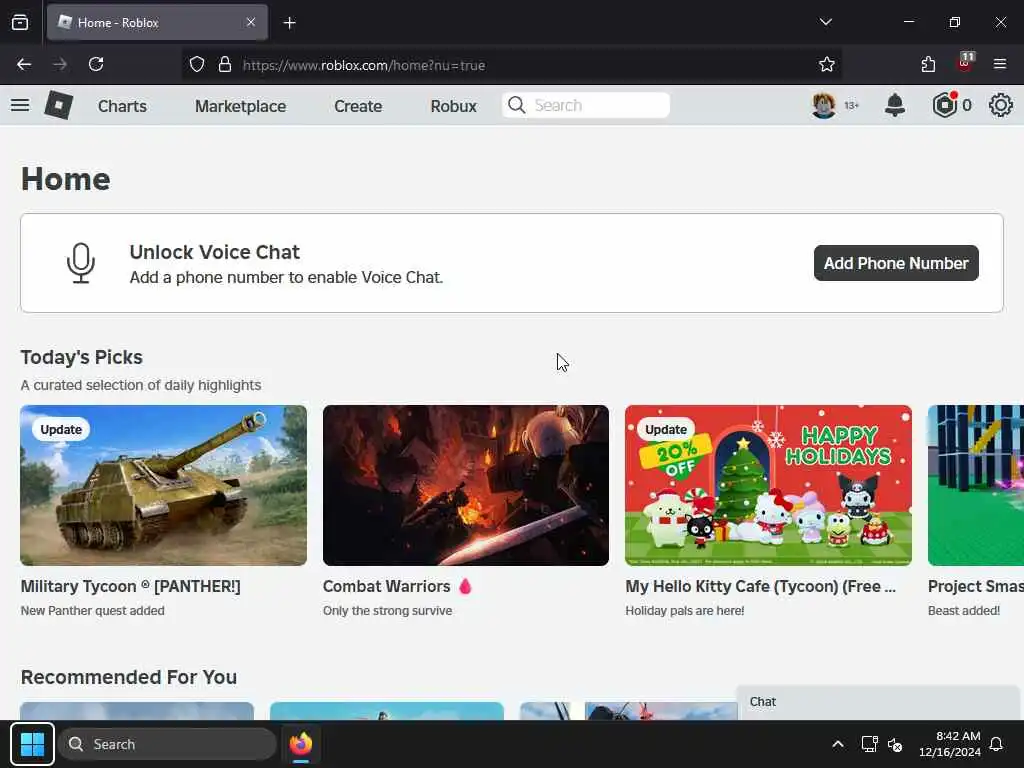Viewport: 1024px width, 768px height.
Task: Open the Combat Warriors game thumbnail
Action: pyautogui.click(x=466, y=485)
